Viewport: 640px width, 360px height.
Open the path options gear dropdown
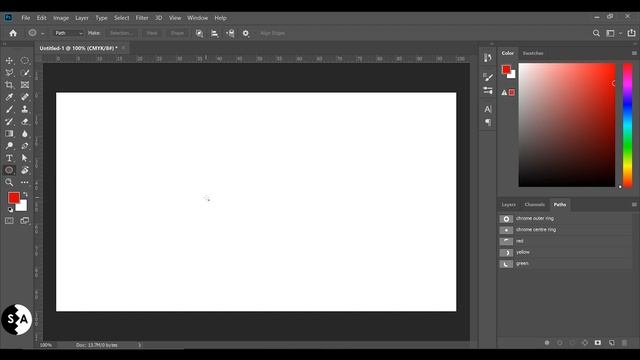(x=246, y=33)
